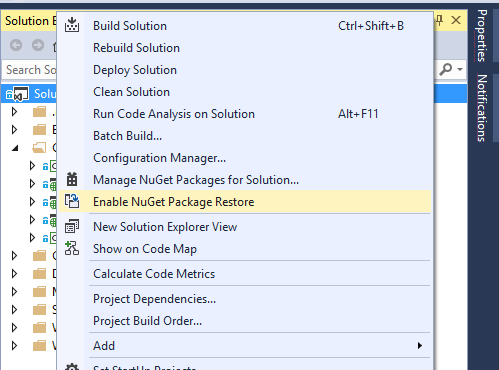Click the magnifier search icon in Solution Explorer

point(446,69)
